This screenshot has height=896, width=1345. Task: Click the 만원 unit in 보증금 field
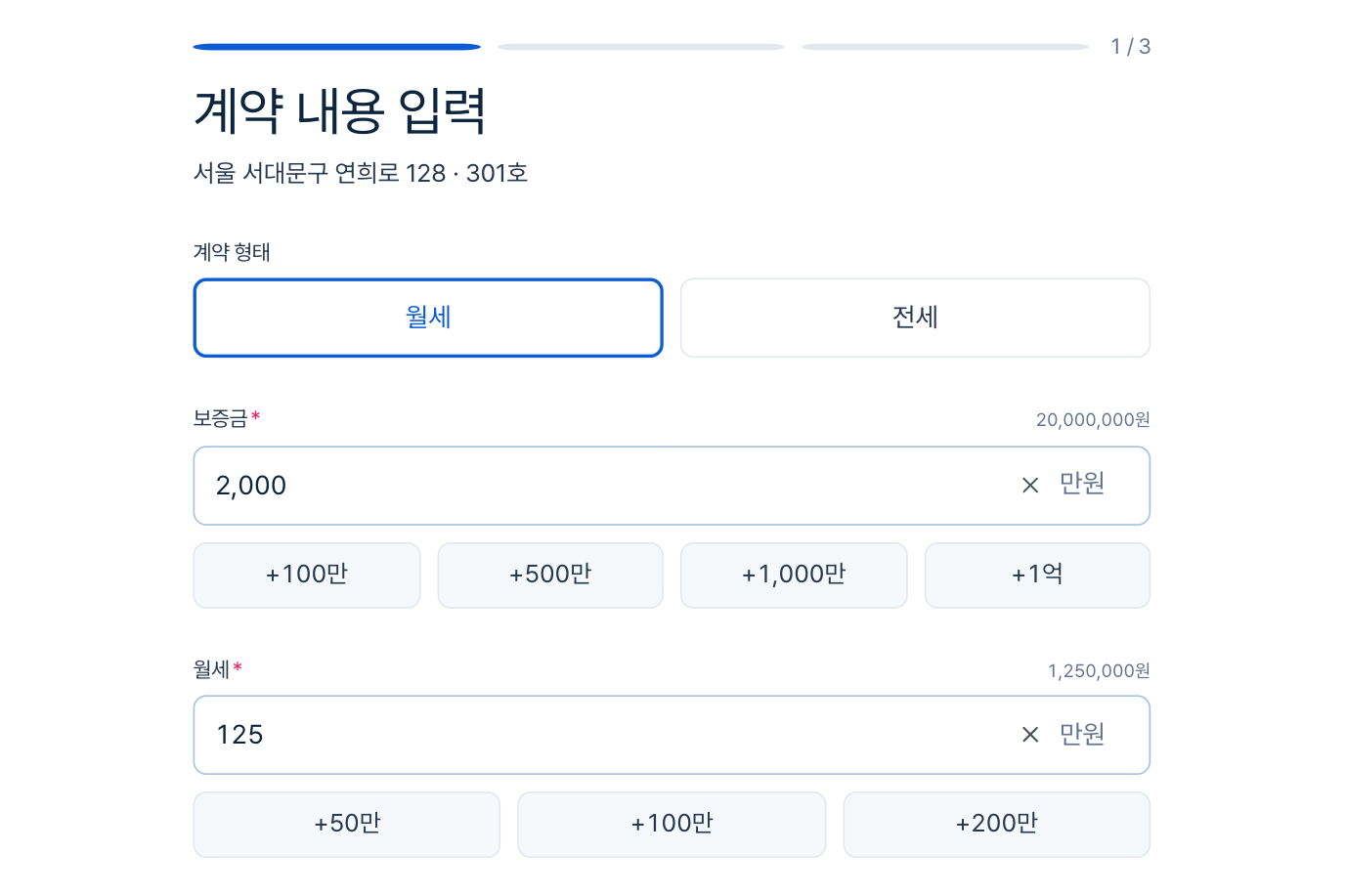point(1082,484)
